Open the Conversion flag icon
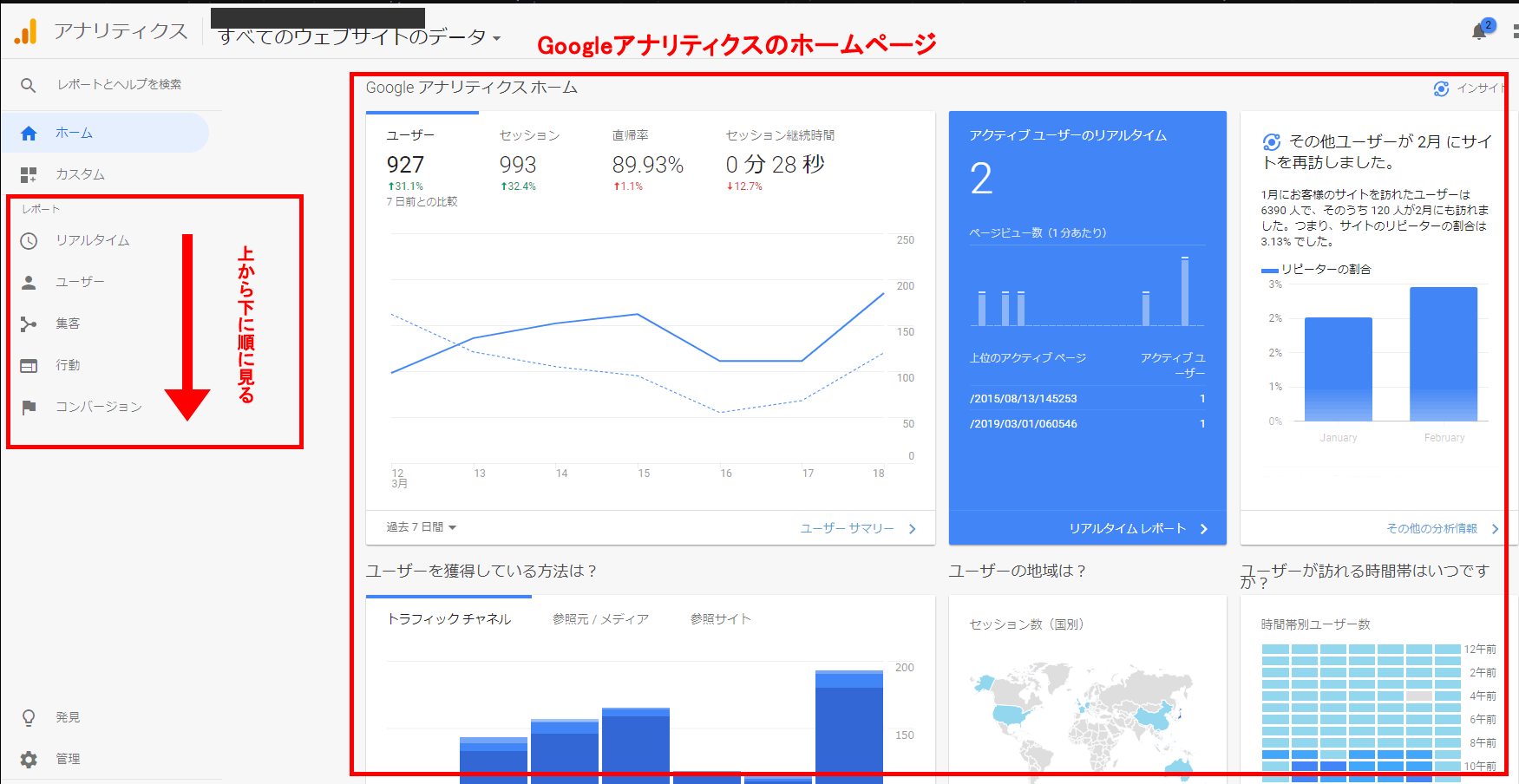 [29, 408]
